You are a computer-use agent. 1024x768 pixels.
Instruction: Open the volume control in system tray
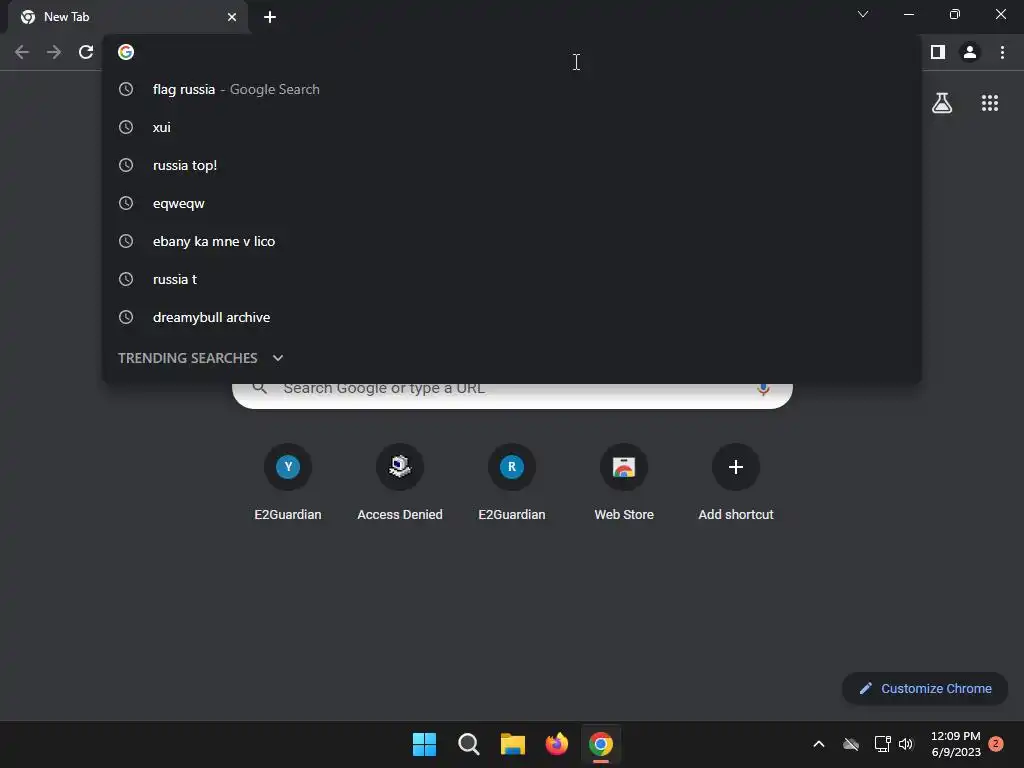coord(906,744)
